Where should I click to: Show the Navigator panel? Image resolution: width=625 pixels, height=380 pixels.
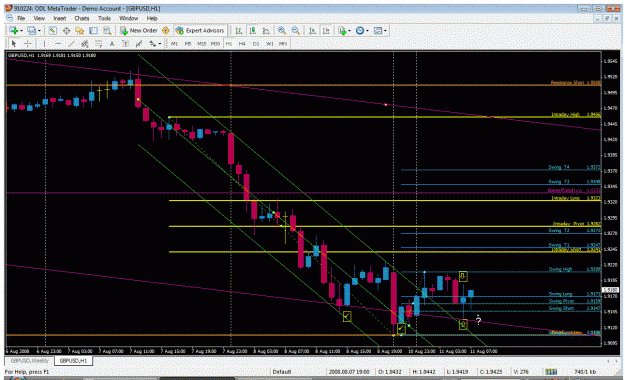[80, 31]
